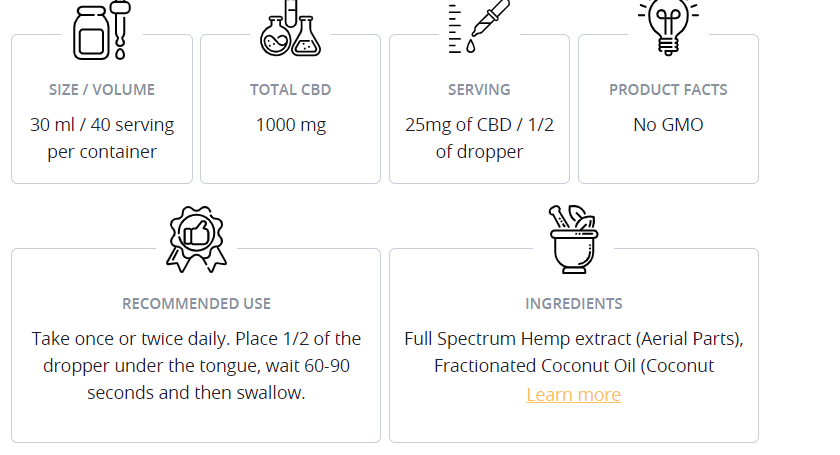This screenshot has width=840, height=455.
Task: Click the mortar and pestle icon
Action: coord(573,240)
